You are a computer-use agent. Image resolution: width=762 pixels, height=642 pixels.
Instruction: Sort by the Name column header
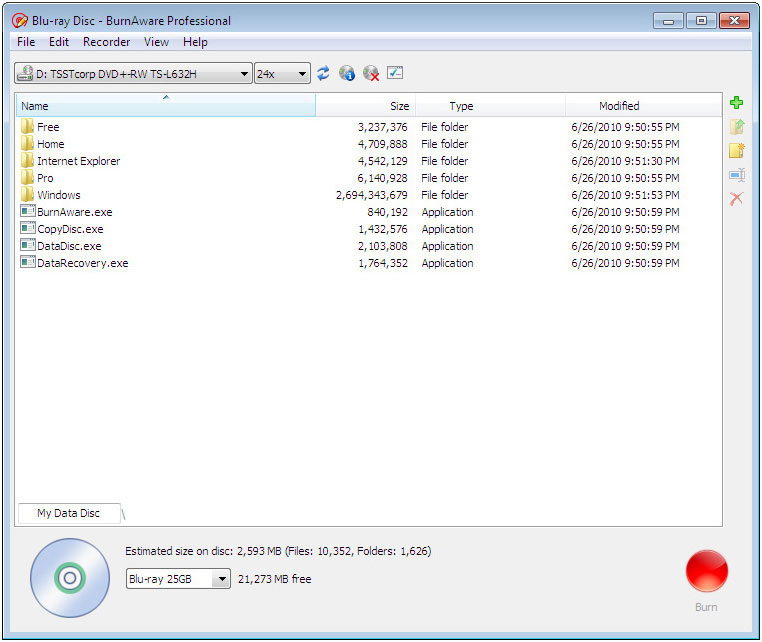(166, 105)
